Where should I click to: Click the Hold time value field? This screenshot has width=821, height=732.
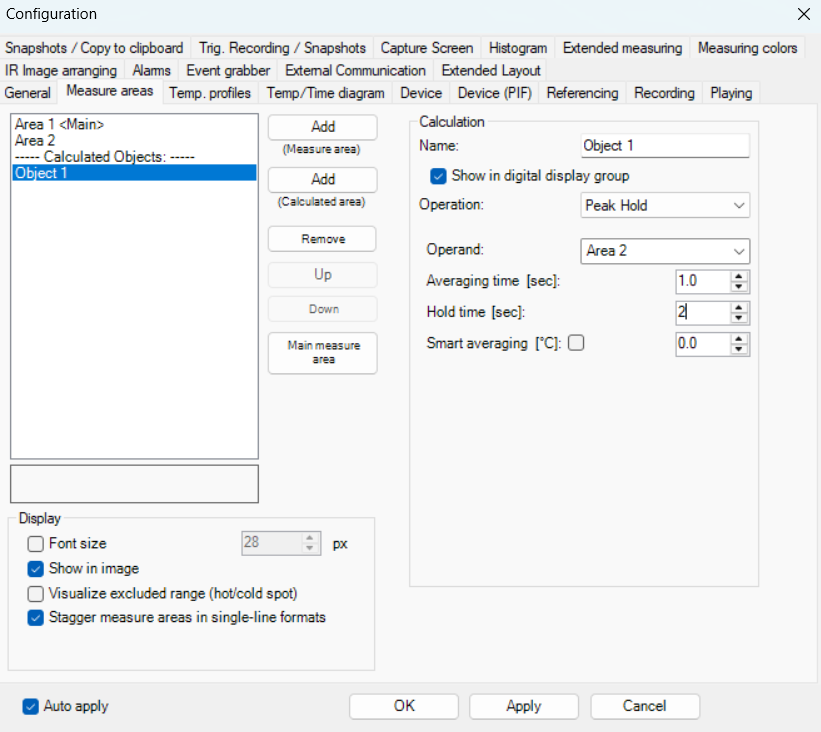click(x=703, y=313)
